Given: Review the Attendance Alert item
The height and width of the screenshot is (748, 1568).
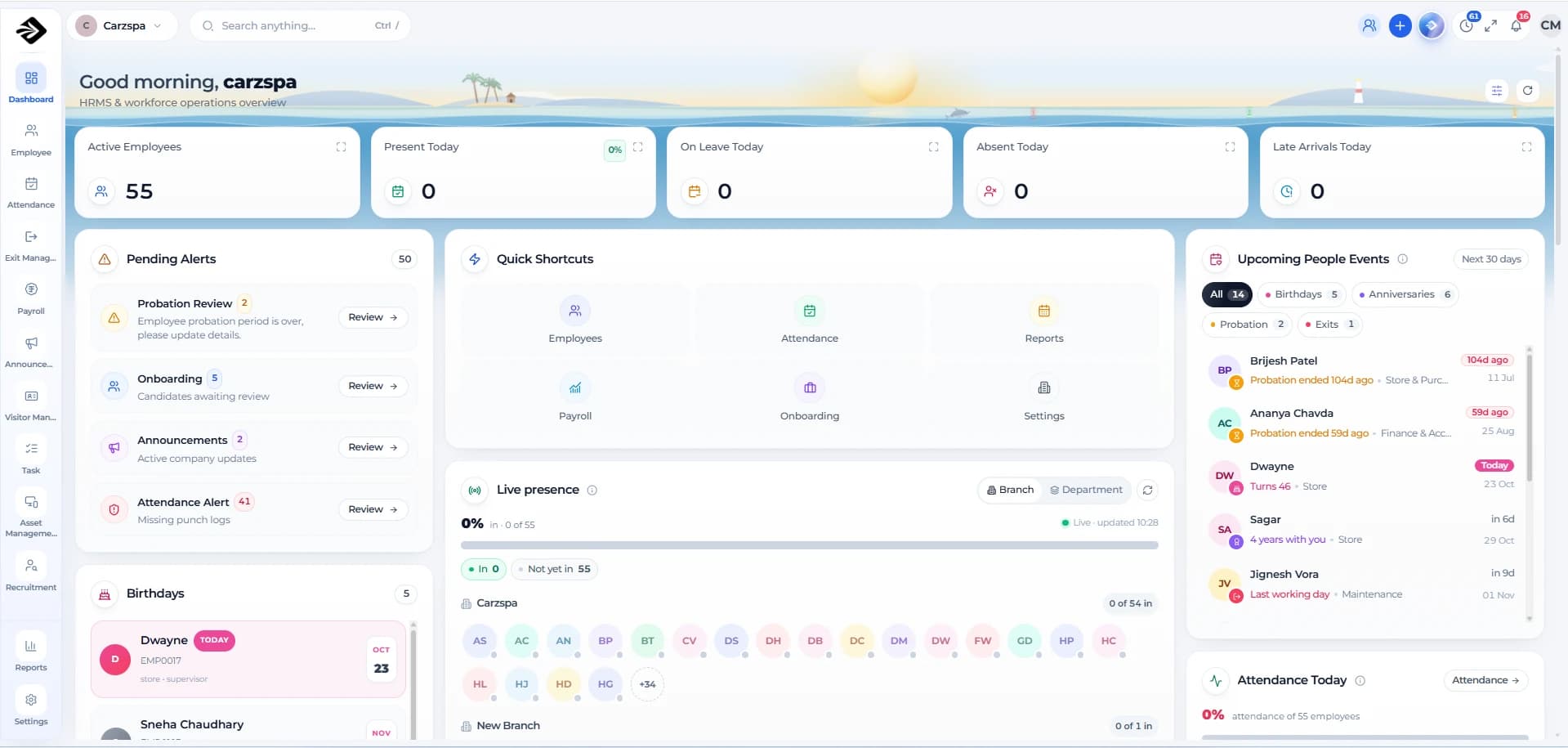Looking at the screenshot, I should (x=373, y=510).
